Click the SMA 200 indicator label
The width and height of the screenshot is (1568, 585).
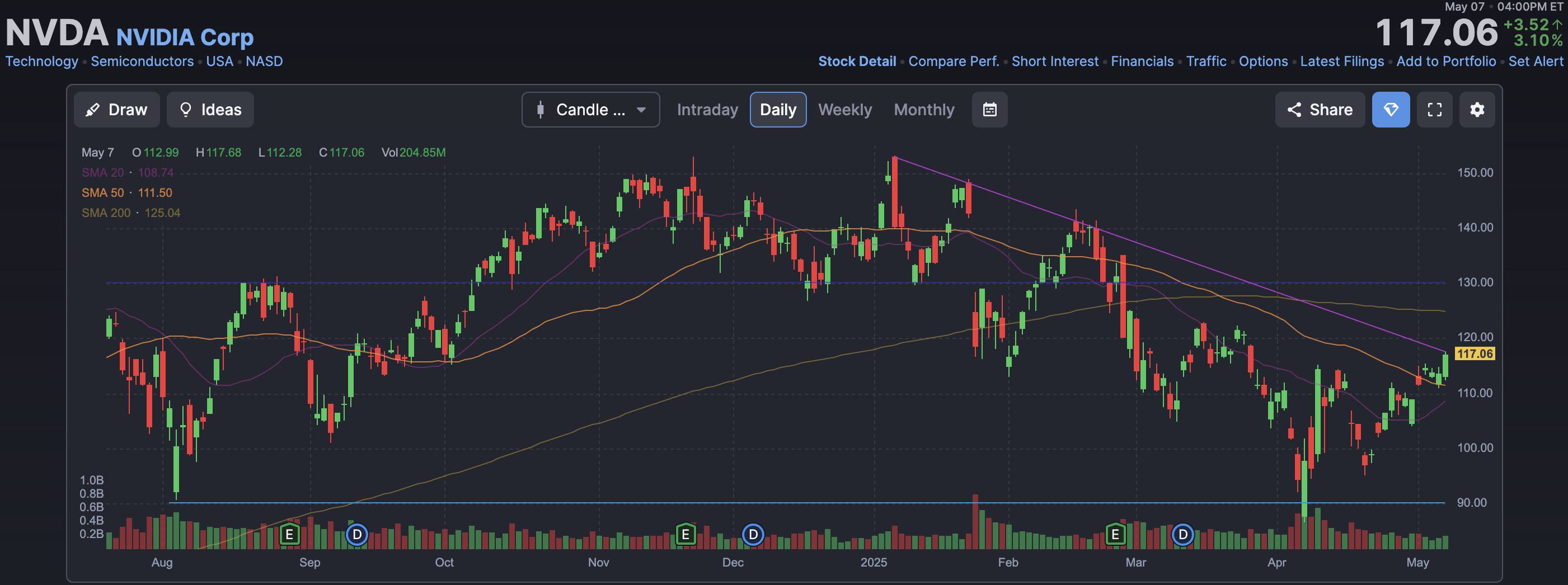106,213
